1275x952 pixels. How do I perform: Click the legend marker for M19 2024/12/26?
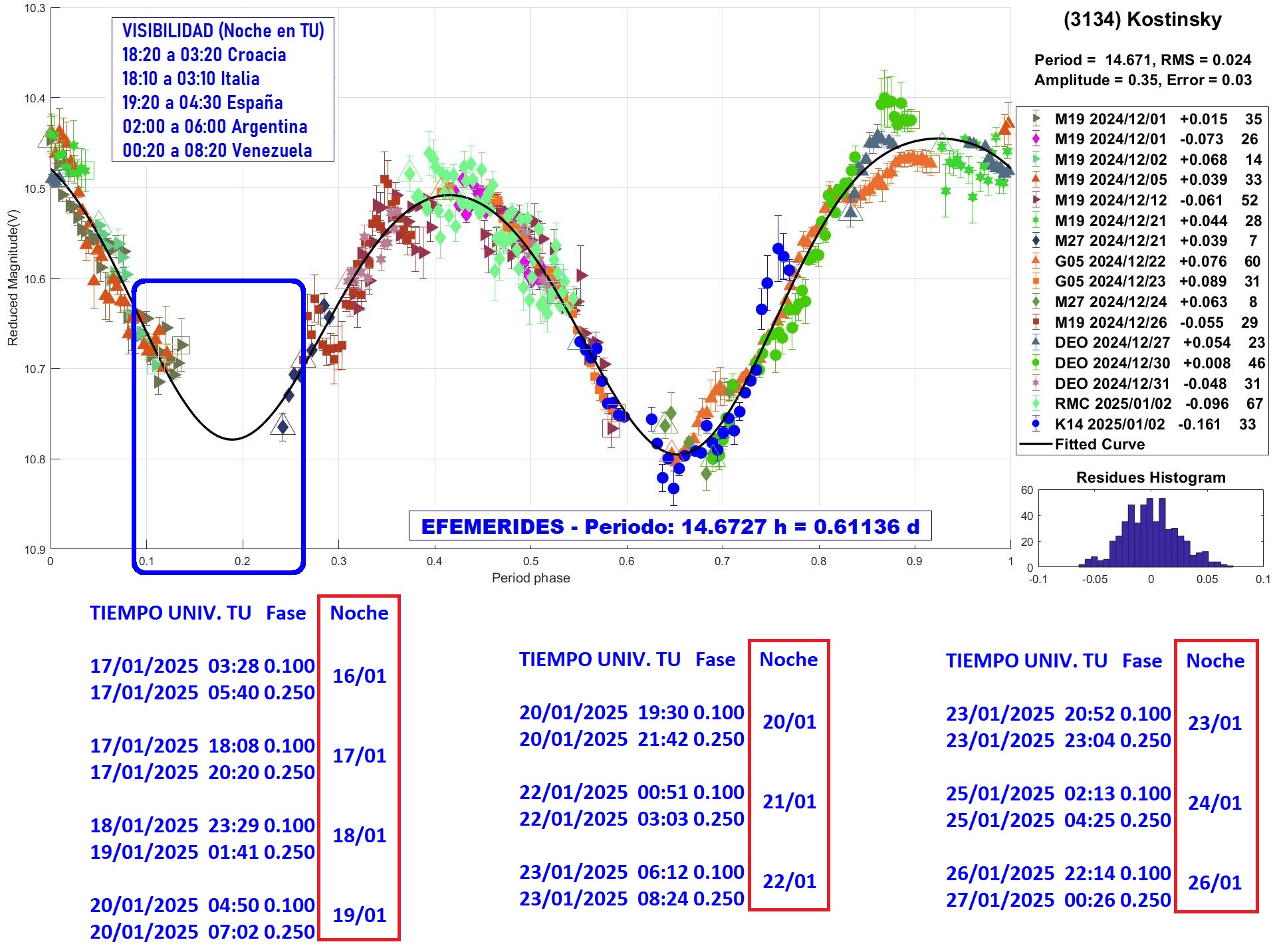coord(1036,322)
